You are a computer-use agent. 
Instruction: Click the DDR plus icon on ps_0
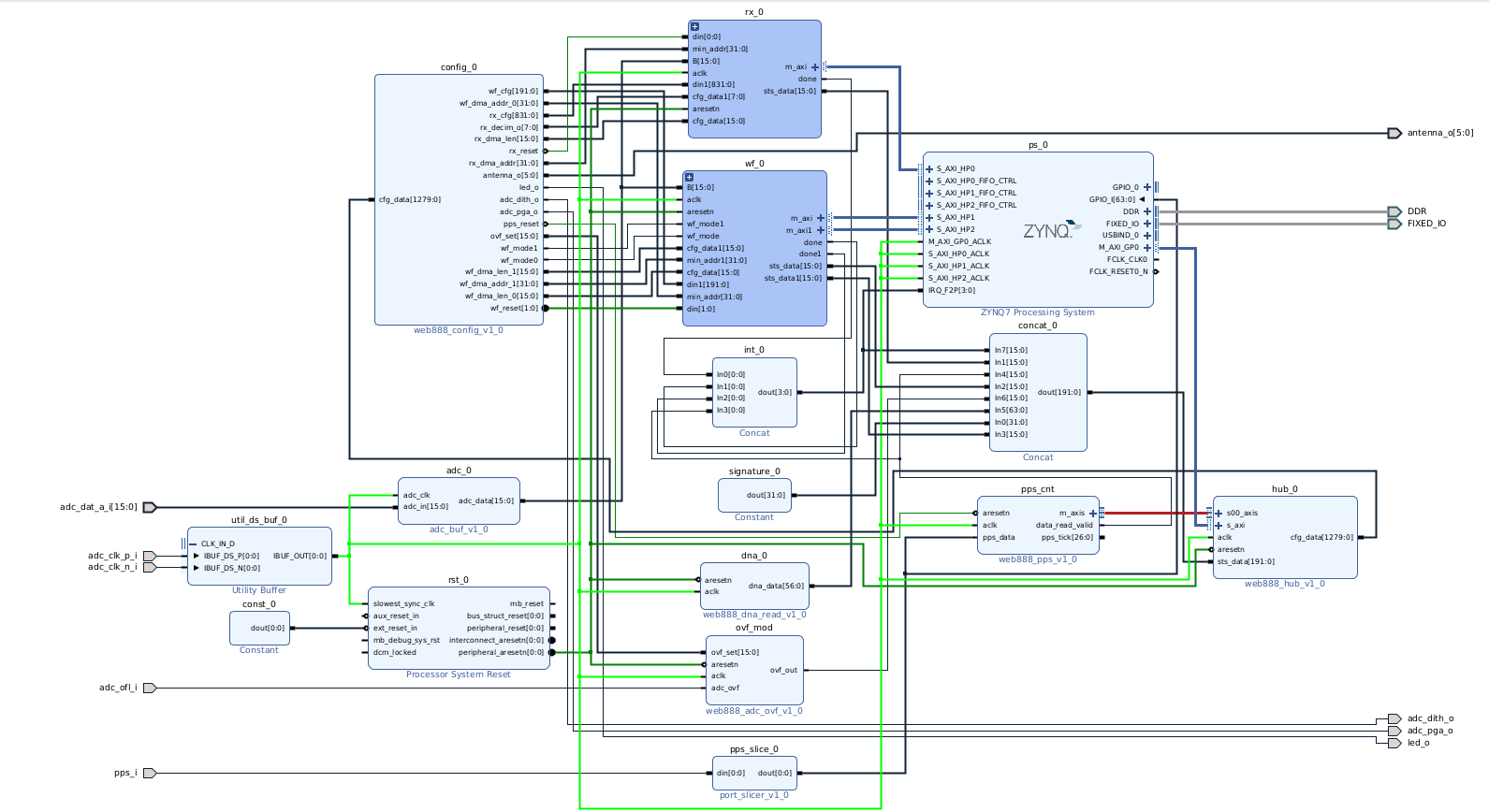pyautogui.click(x=1147, y=211)
